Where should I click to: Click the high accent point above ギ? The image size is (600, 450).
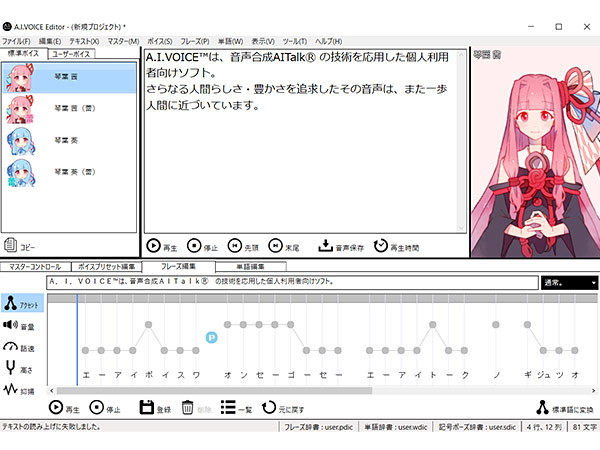[527, 324]
